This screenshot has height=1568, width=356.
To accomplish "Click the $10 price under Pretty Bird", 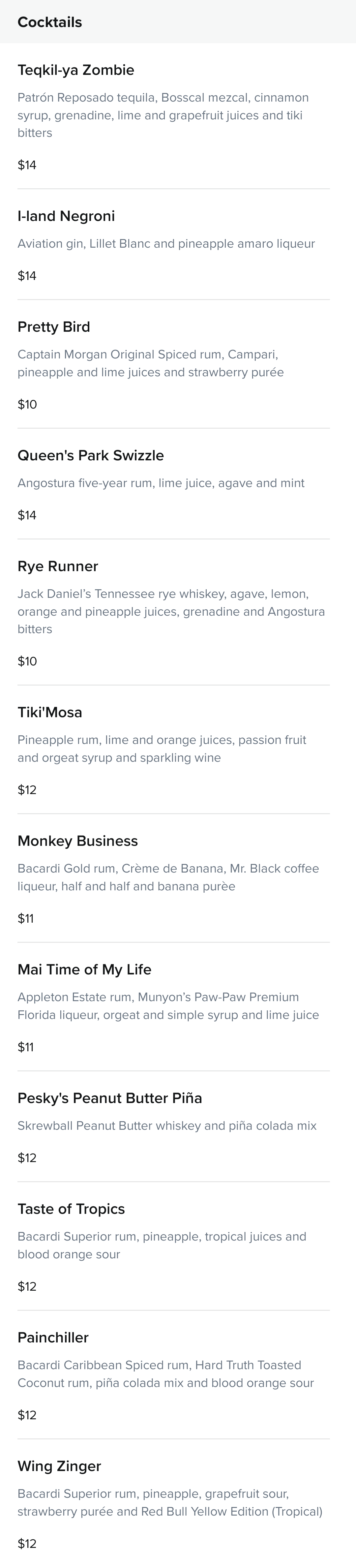I will coord(27,404).
